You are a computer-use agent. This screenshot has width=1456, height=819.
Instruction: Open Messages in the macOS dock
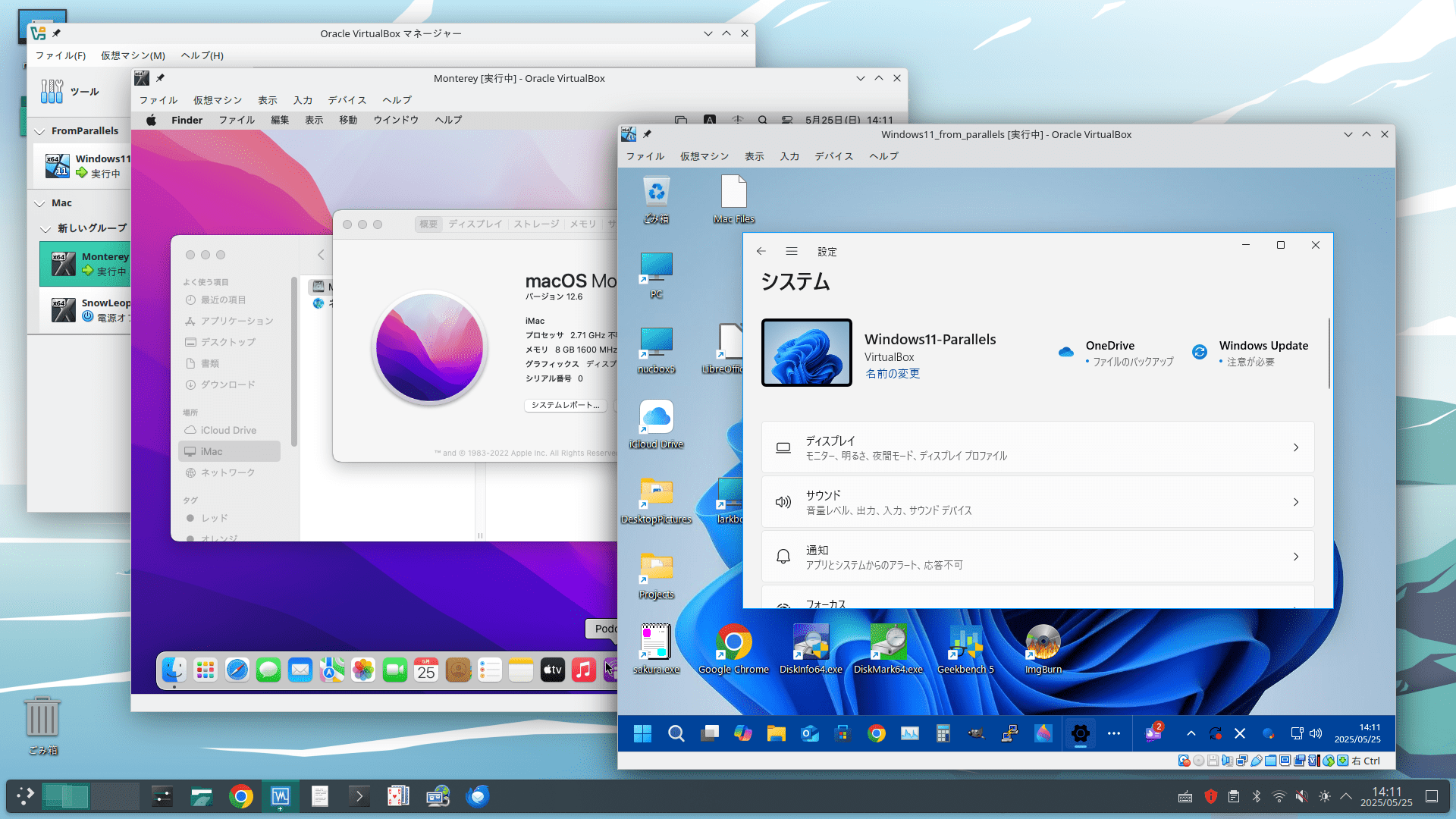(268, 670)
